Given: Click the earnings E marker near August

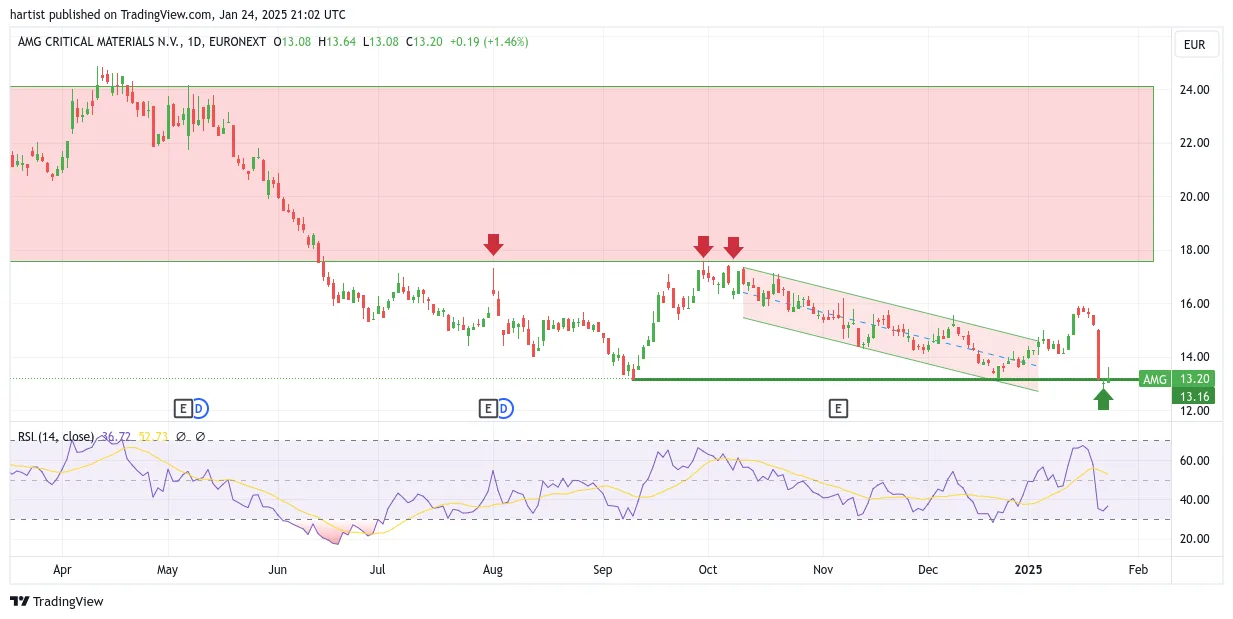Looking at the screenshot, I should point(488,408).
